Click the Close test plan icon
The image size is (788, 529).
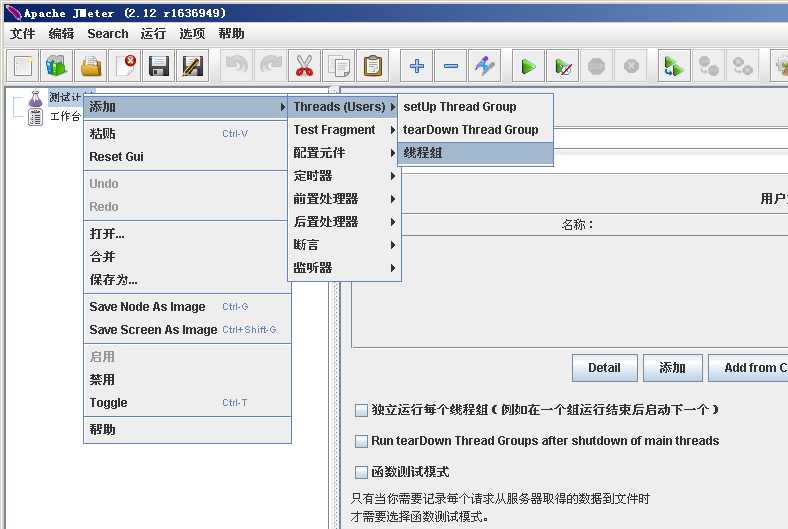point(125,66)
